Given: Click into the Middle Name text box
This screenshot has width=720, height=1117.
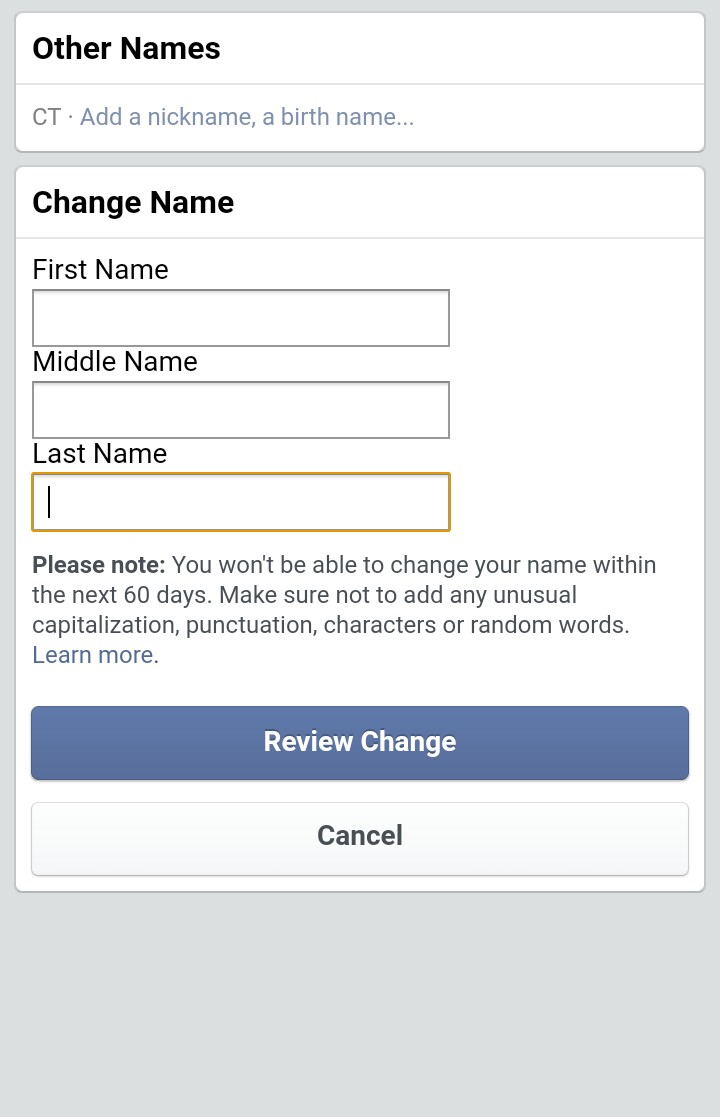Looking at the screenshot, I should point(241,410).
